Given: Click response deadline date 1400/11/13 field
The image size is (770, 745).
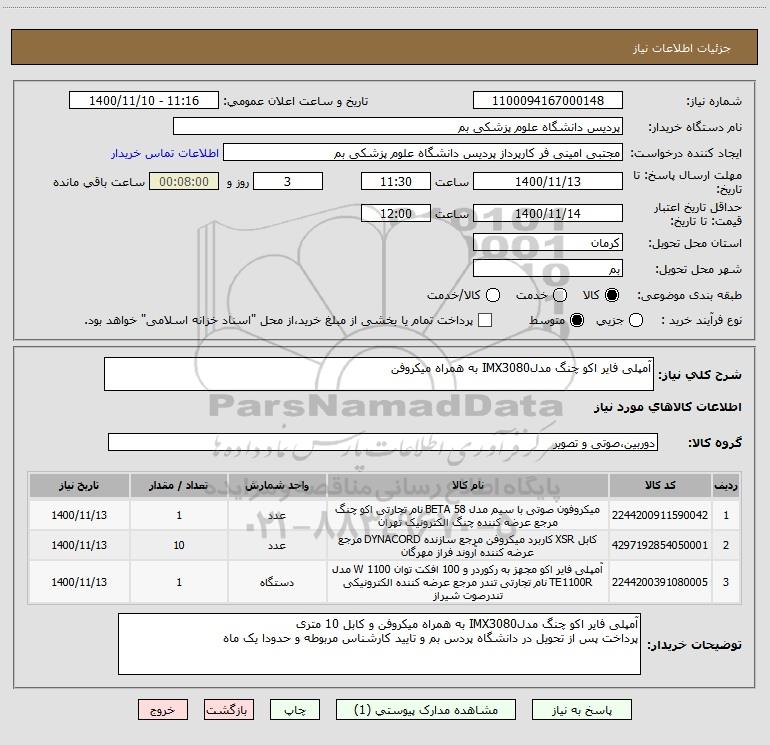Looking at the screenshot, I should pyautogui.click(x=548, y=181).
